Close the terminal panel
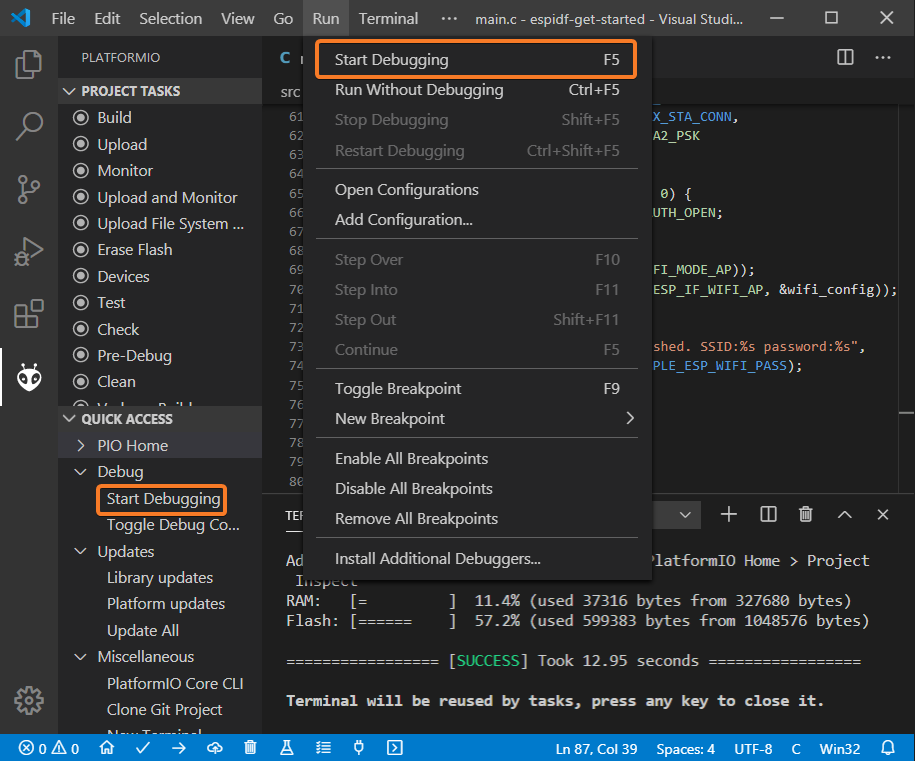This screenshot has width=915, height=761. (x=883, y=514)
